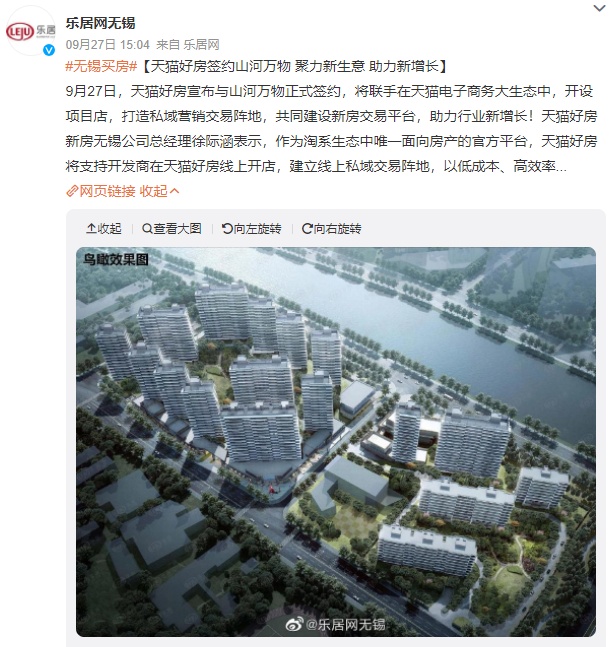
Task: Open the #无锡买房# hashtag topic
Action: pos(101,66)
